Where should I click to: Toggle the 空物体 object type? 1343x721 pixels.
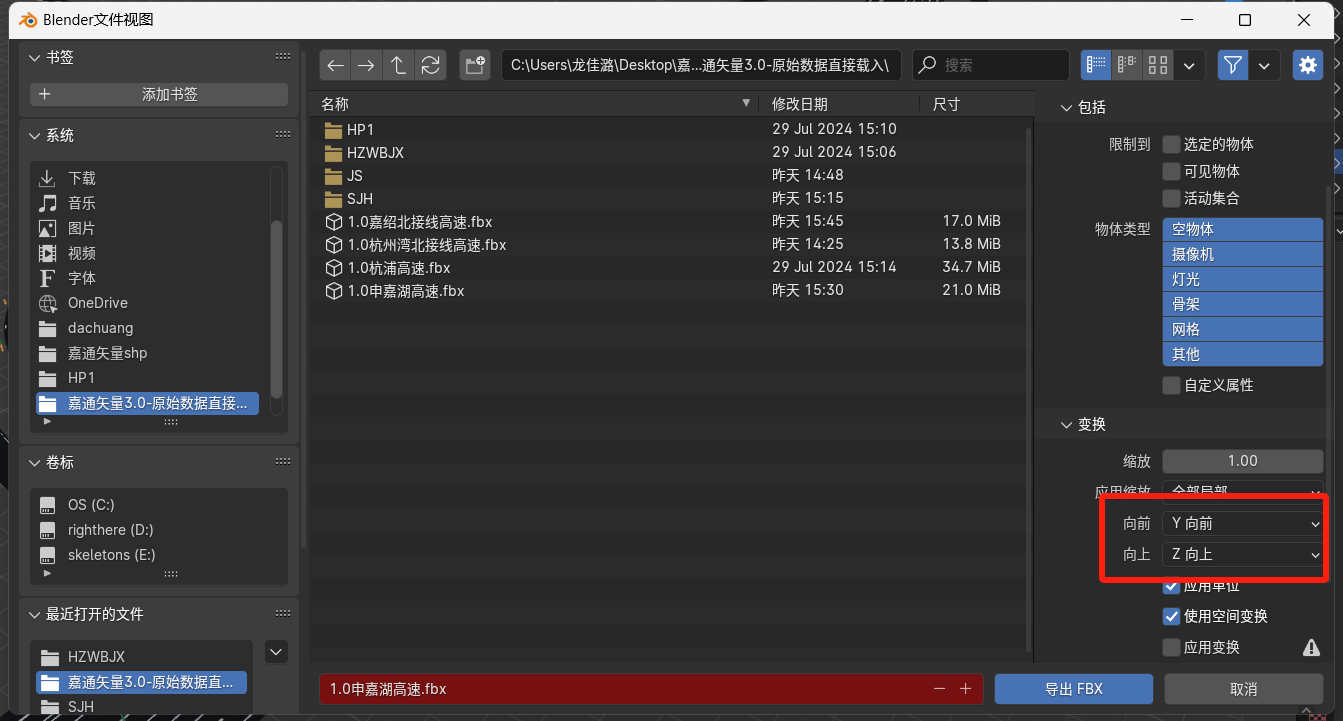click(1242, 229)
